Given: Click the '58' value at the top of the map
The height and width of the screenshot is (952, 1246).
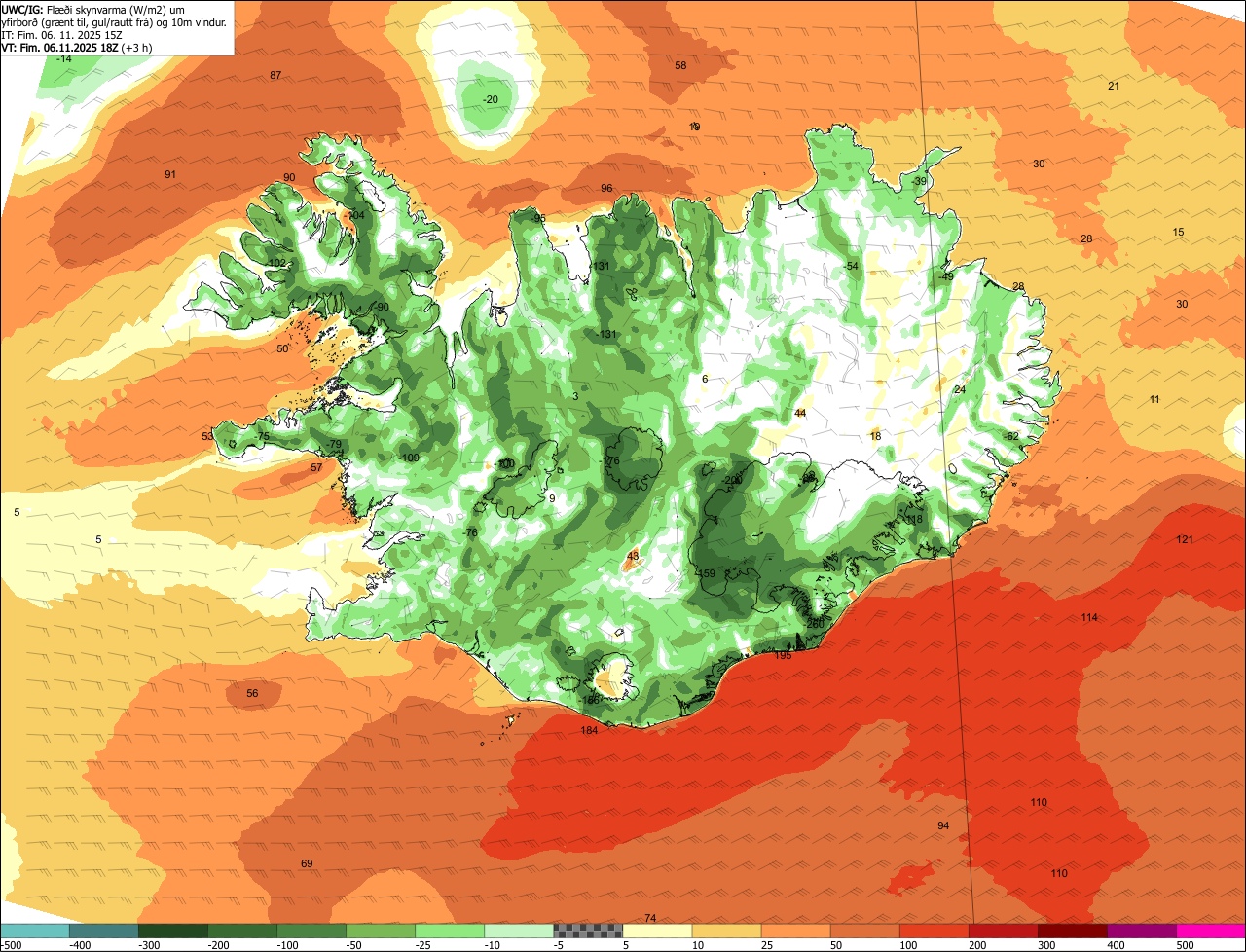Looking at the screenshot, I should [680, 66].
